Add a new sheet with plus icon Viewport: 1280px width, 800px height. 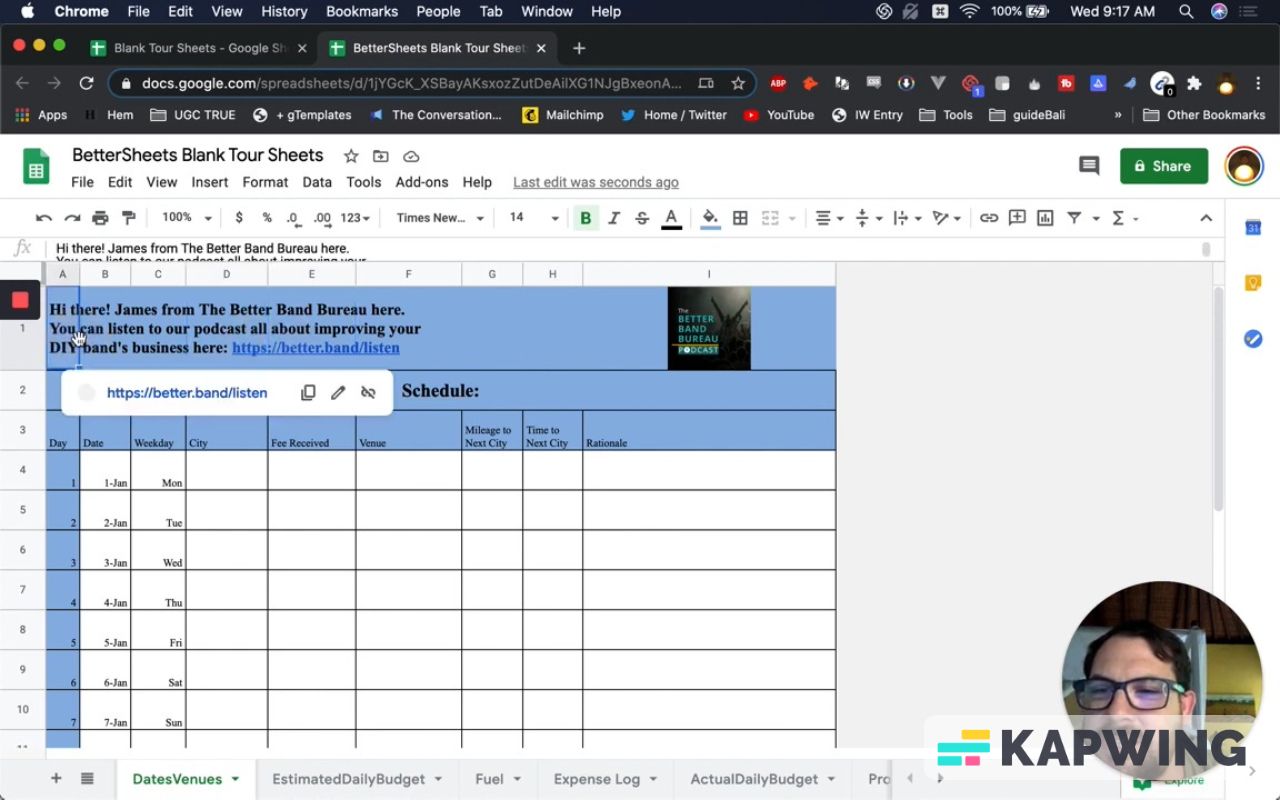[56, 779]
